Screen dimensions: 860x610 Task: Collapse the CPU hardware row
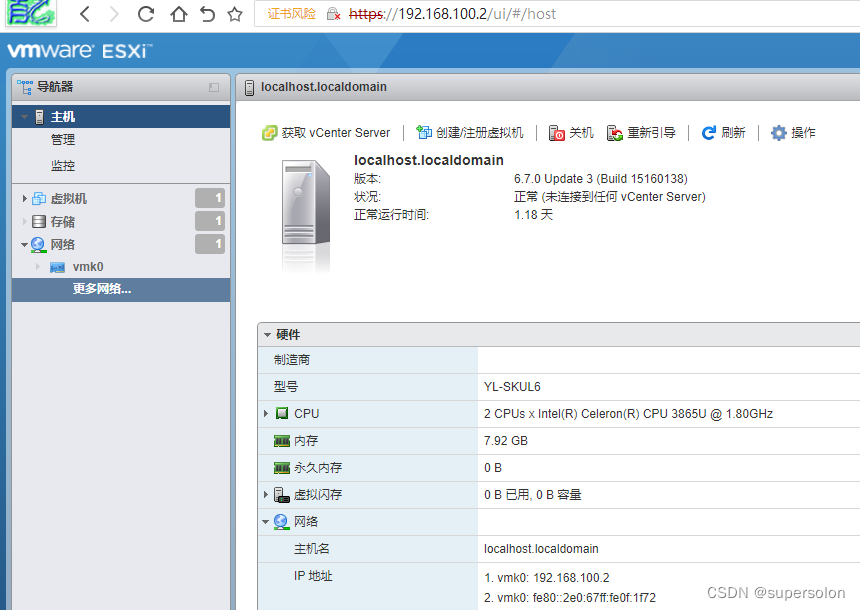(x=268, y=414)
